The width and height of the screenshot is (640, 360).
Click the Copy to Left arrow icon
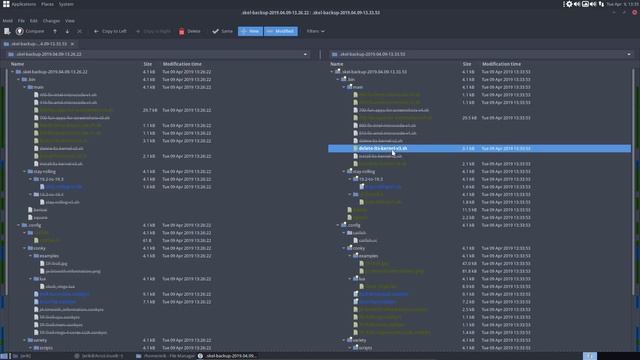[x=96, y=31]
